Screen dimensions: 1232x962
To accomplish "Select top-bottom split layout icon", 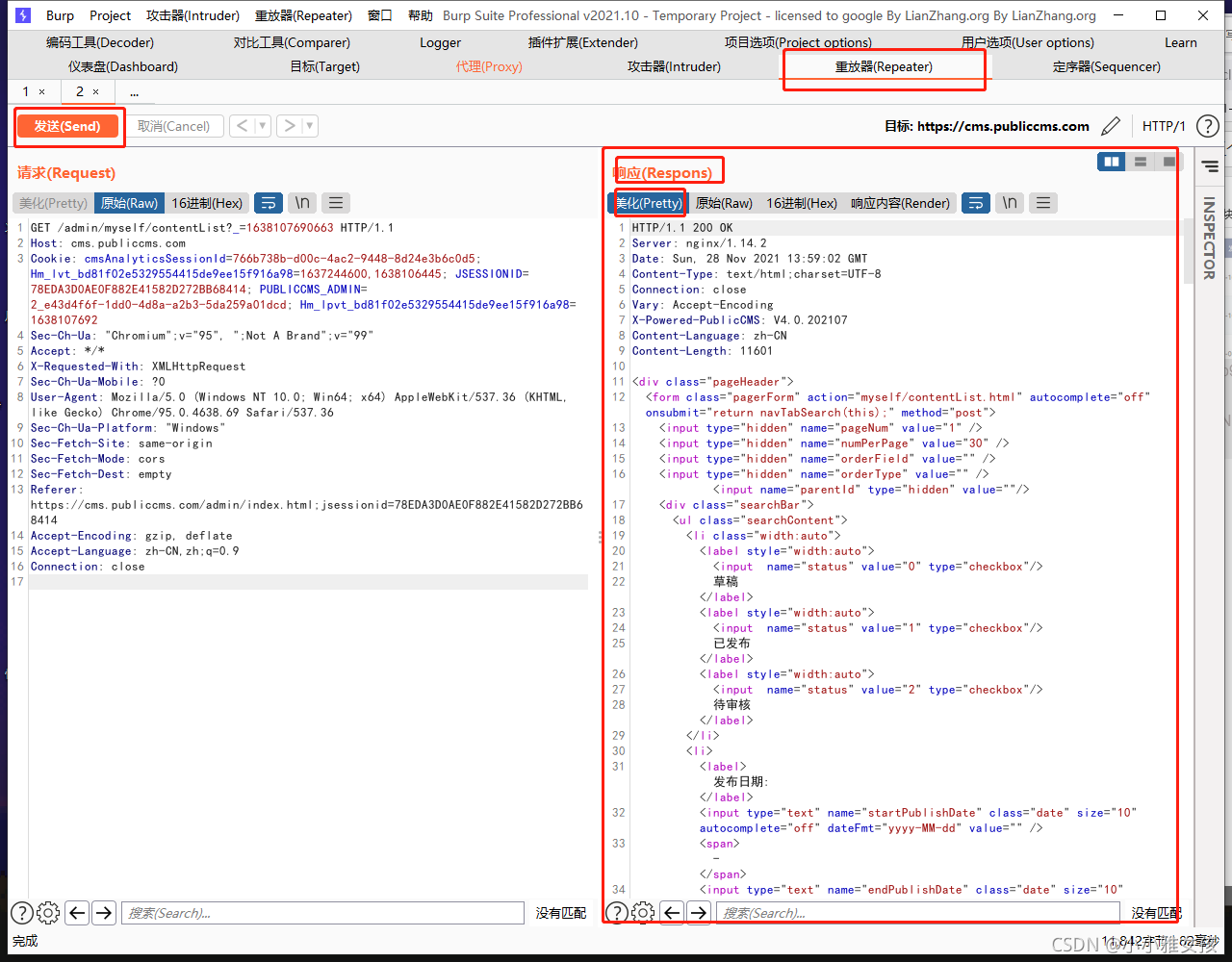I will [1141, 162].
